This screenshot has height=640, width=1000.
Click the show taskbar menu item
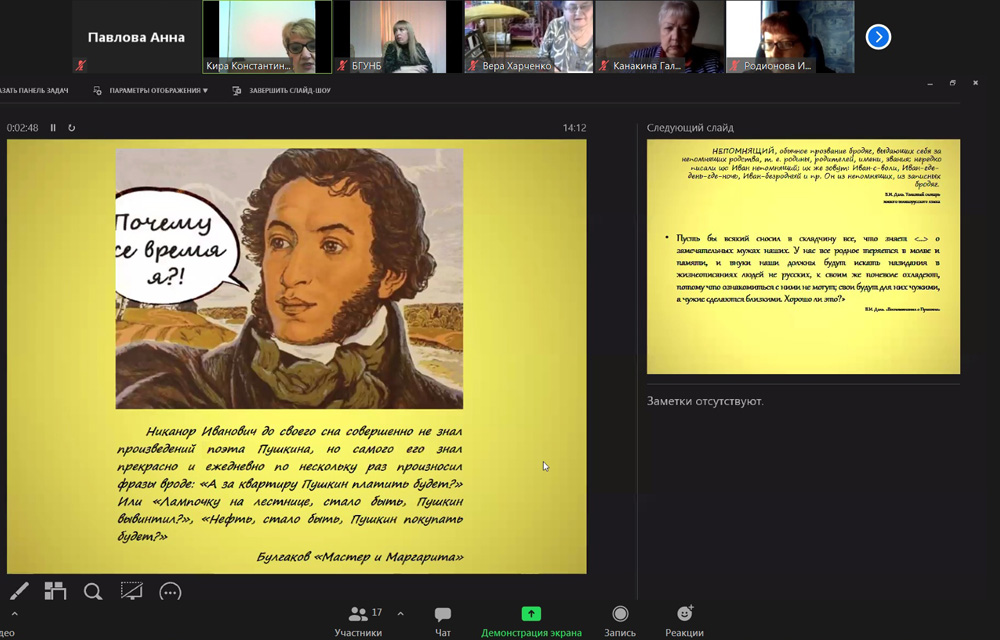pyautogui.click(x=34, y=91)
